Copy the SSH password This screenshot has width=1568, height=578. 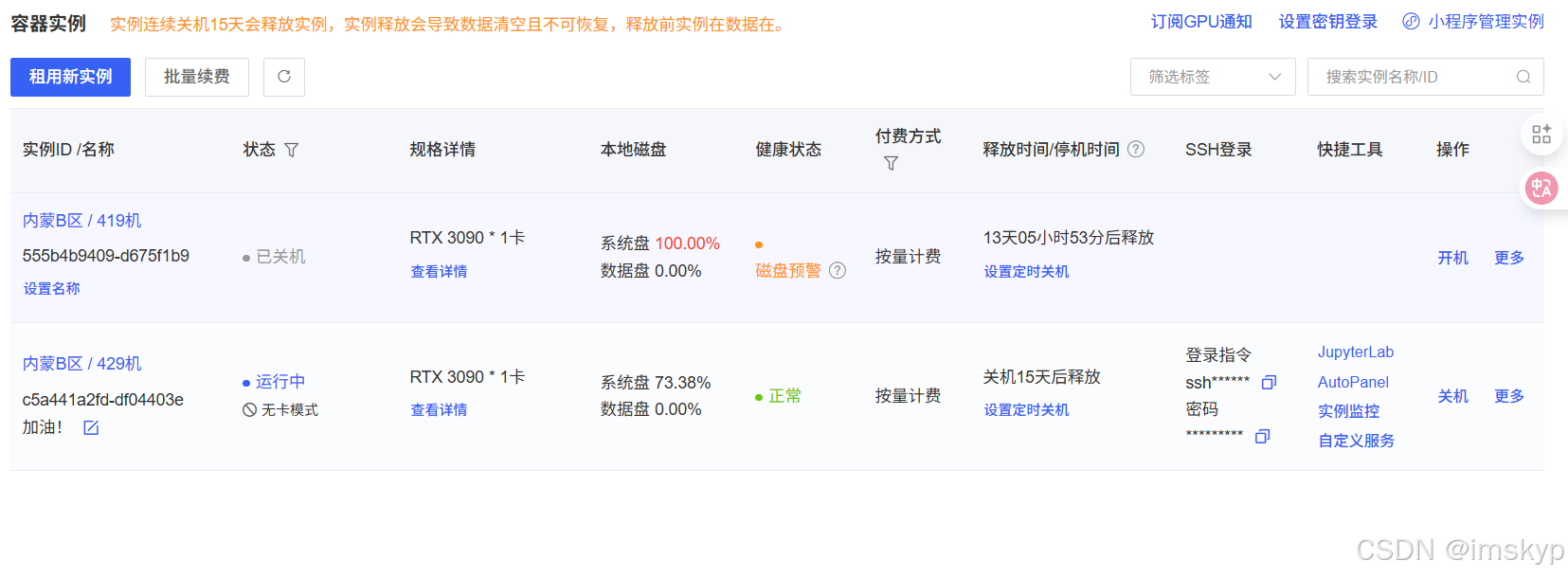pyautogui.click(x=1262, y=436)
